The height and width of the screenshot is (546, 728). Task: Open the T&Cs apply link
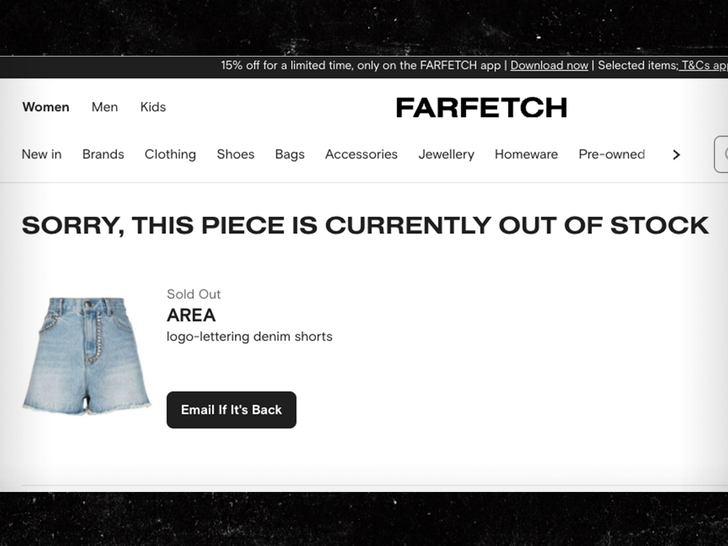click(704, 66)
